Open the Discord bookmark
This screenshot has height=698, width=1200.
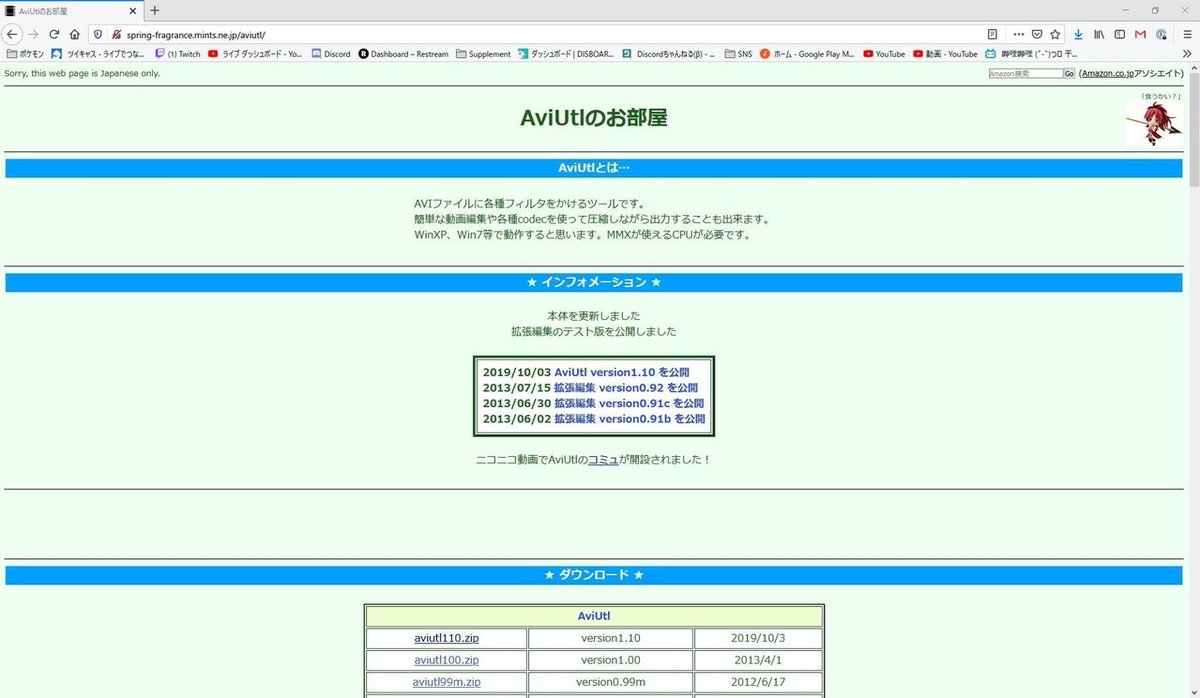(x=331, y=54)
